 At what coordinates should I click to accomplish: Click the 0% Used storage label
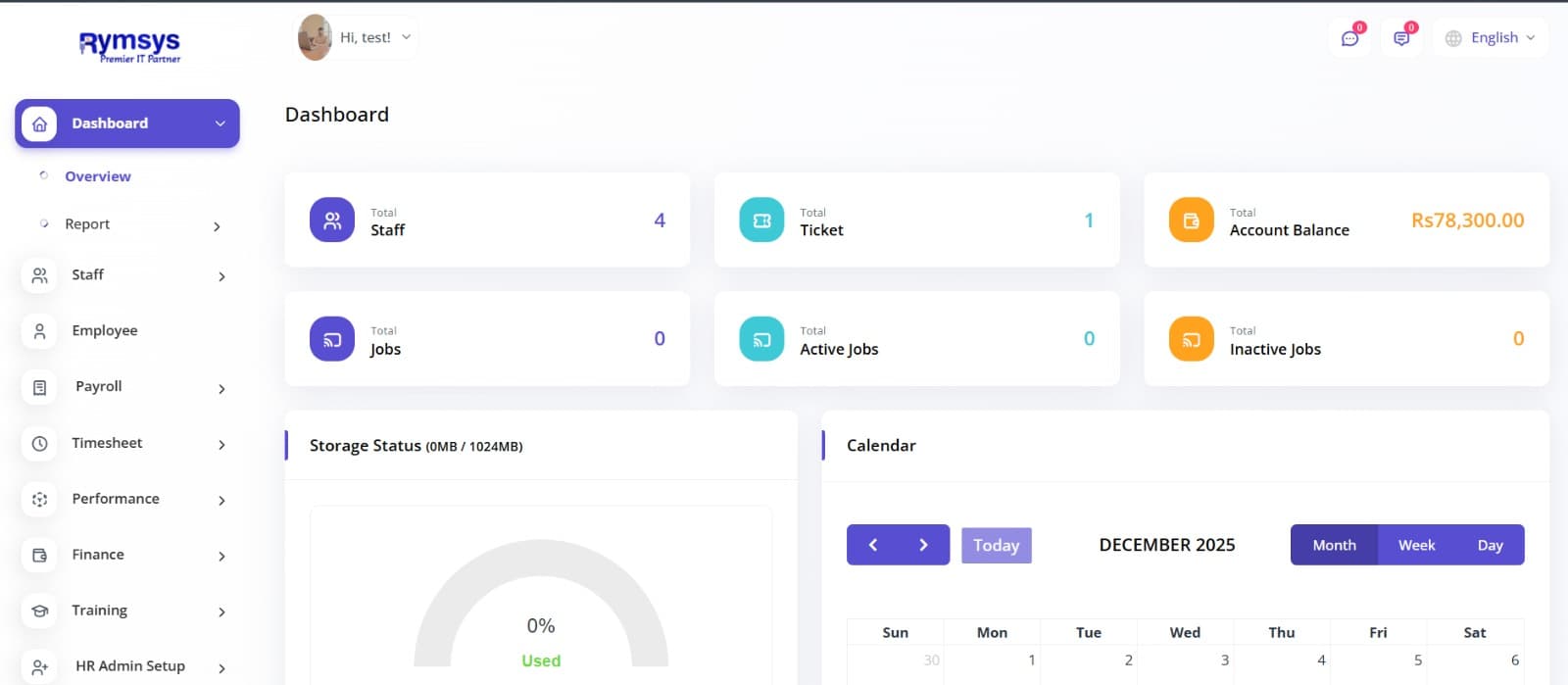pos(541,642)
